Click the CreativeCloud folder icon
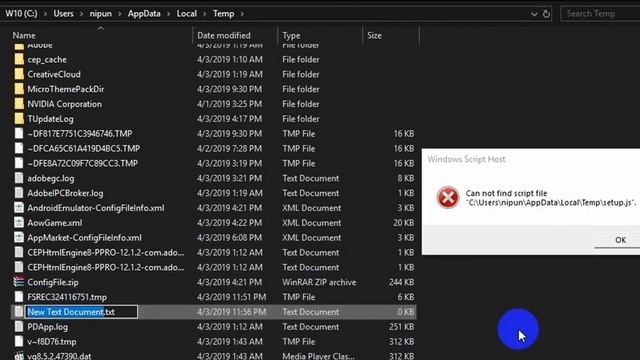This screenshot has height=360, width=640. [x=19, y=74]
